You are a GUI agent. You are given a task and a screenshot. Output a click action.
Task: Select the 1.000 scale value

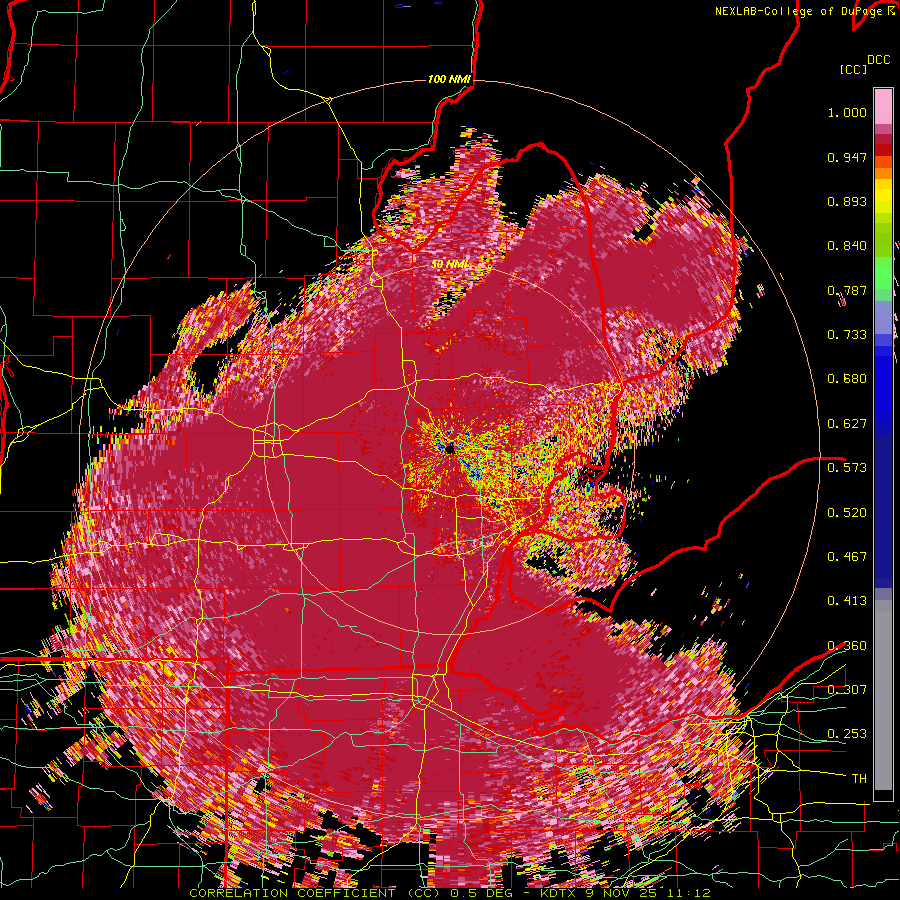847,112
